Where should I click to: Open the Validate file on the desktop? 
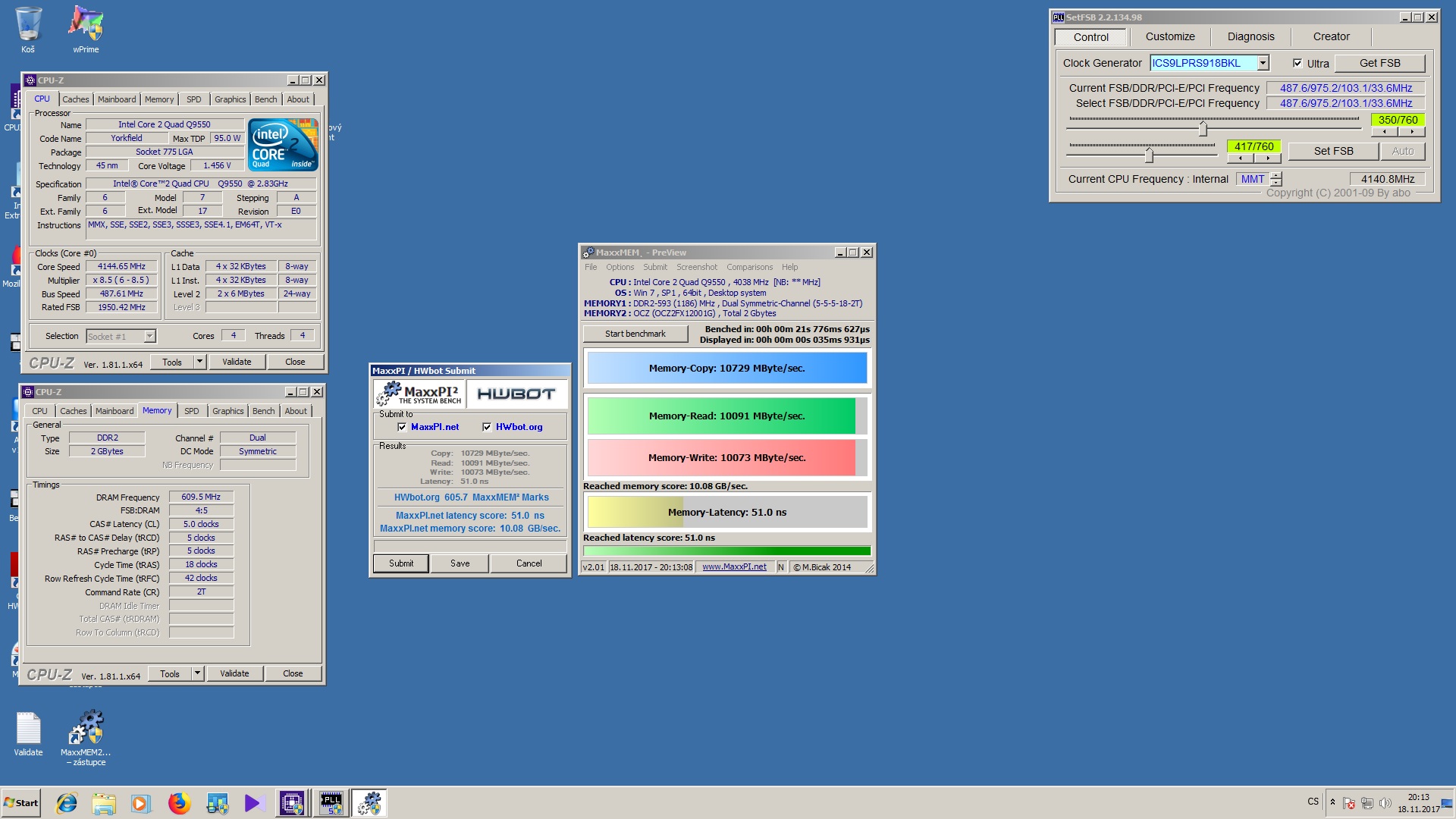click(28, 733)
